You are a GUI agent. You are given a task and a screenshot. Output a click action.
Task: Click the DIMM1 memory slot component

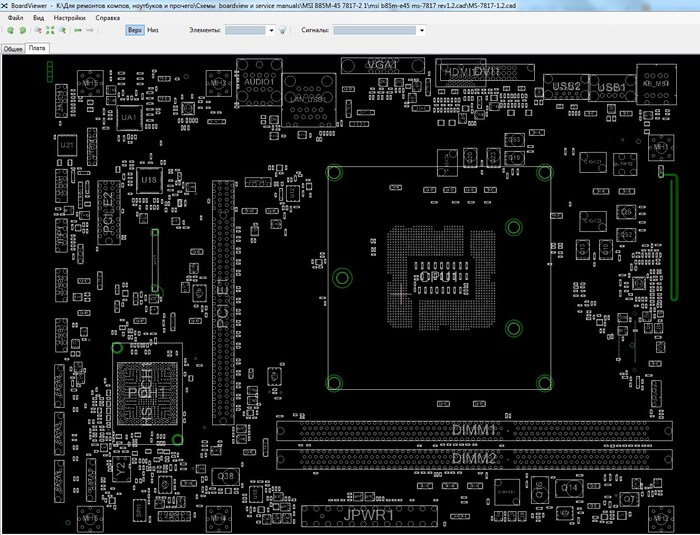tap(472, 430)
